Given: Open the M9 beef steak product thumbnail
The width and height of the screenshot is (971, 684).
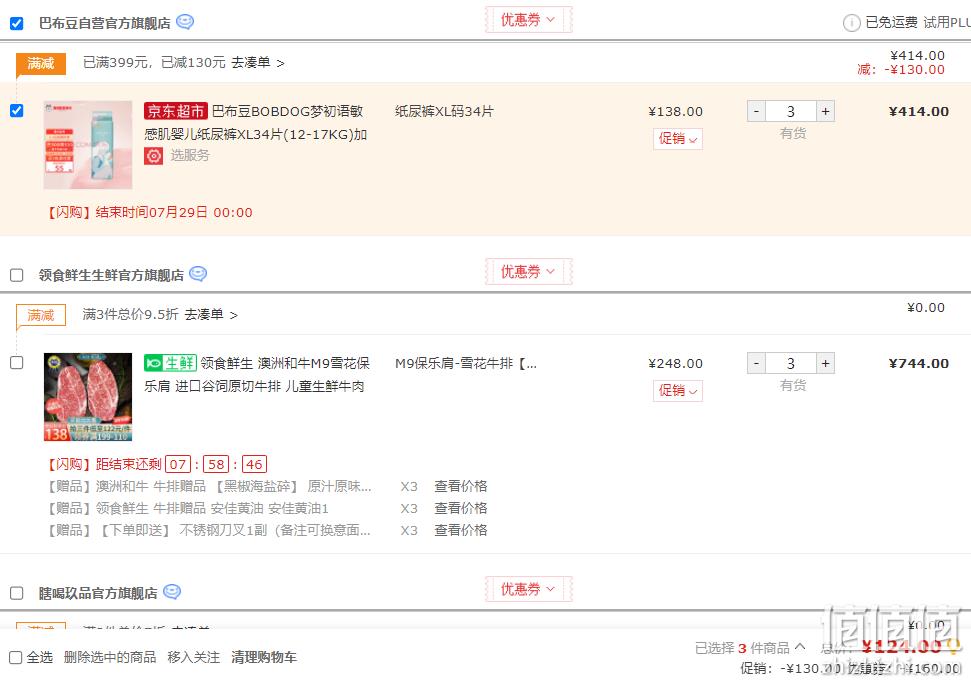Looking at the screenshot, I should click(88, 397).
